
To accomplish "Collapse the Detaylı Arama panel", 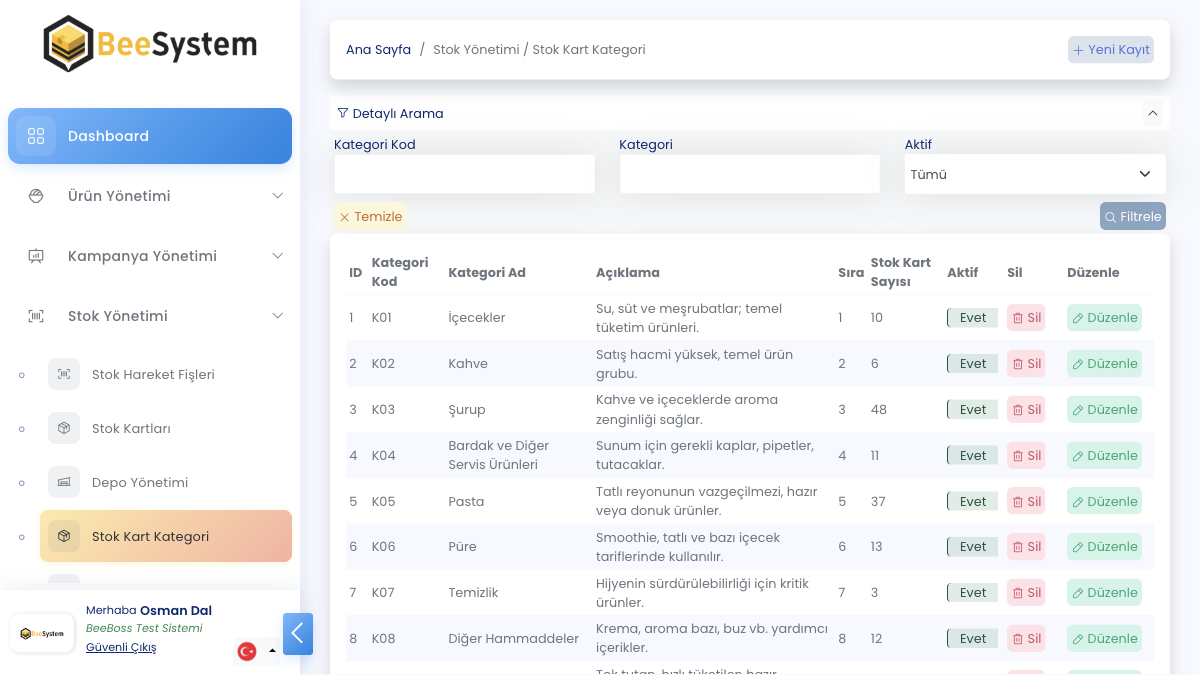I will point(1152,114).
